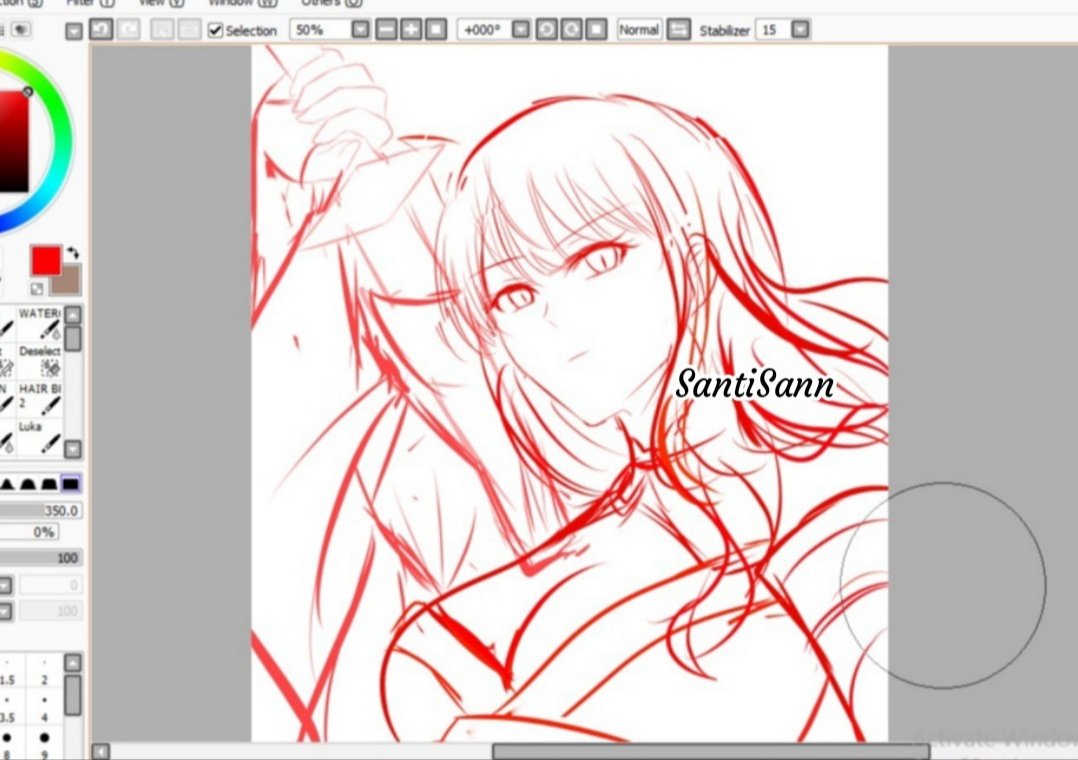Zoom in with the plus button

click(411, 30)
